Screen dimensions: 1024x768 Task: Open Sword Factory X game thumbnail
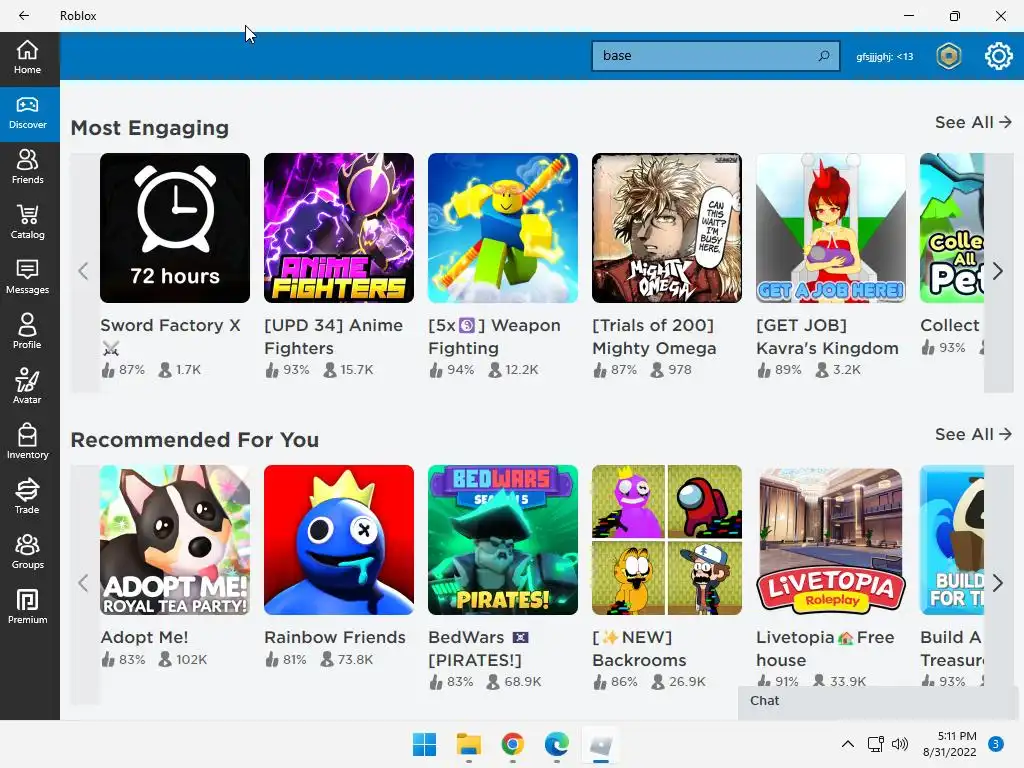[175, 228]
